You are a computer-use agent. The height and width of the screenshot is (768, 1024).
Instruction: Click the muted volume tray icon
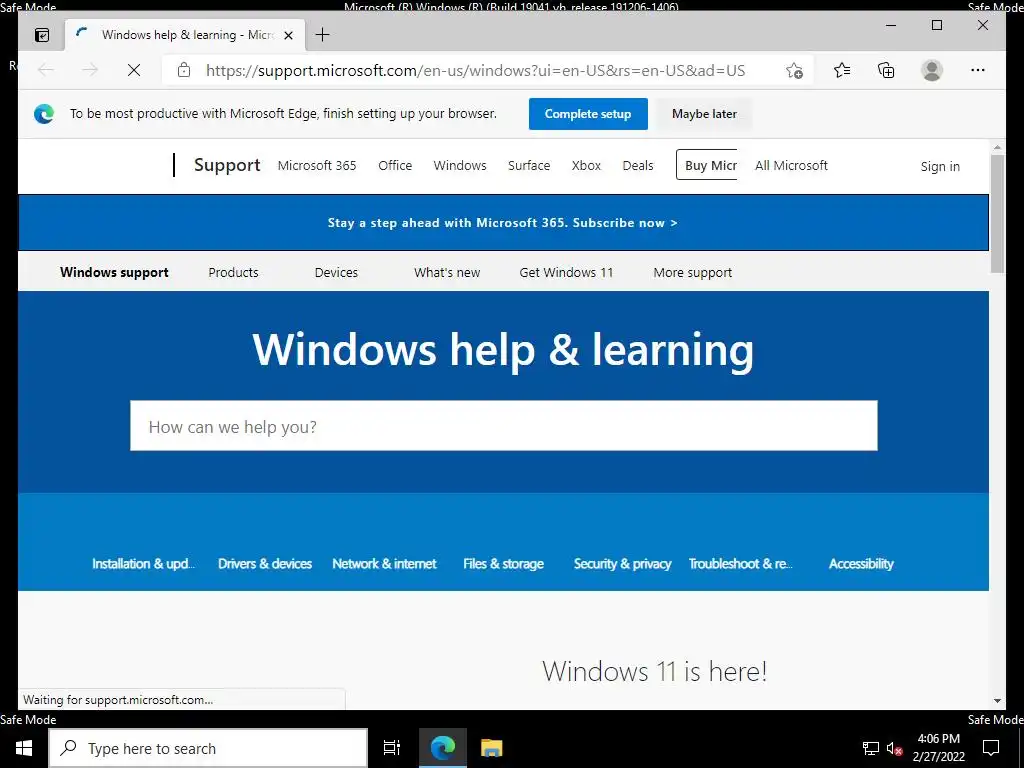coord(895,748)
